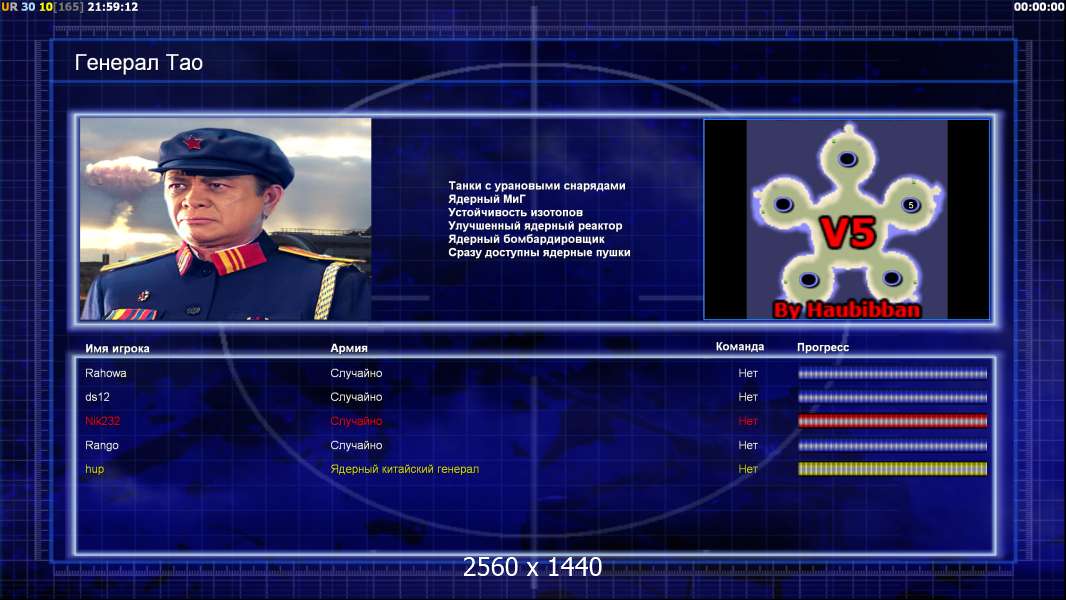Click the 00:00:00 timer
Viewport: 1066px width, 600px height.
[x=1038, y=7]
